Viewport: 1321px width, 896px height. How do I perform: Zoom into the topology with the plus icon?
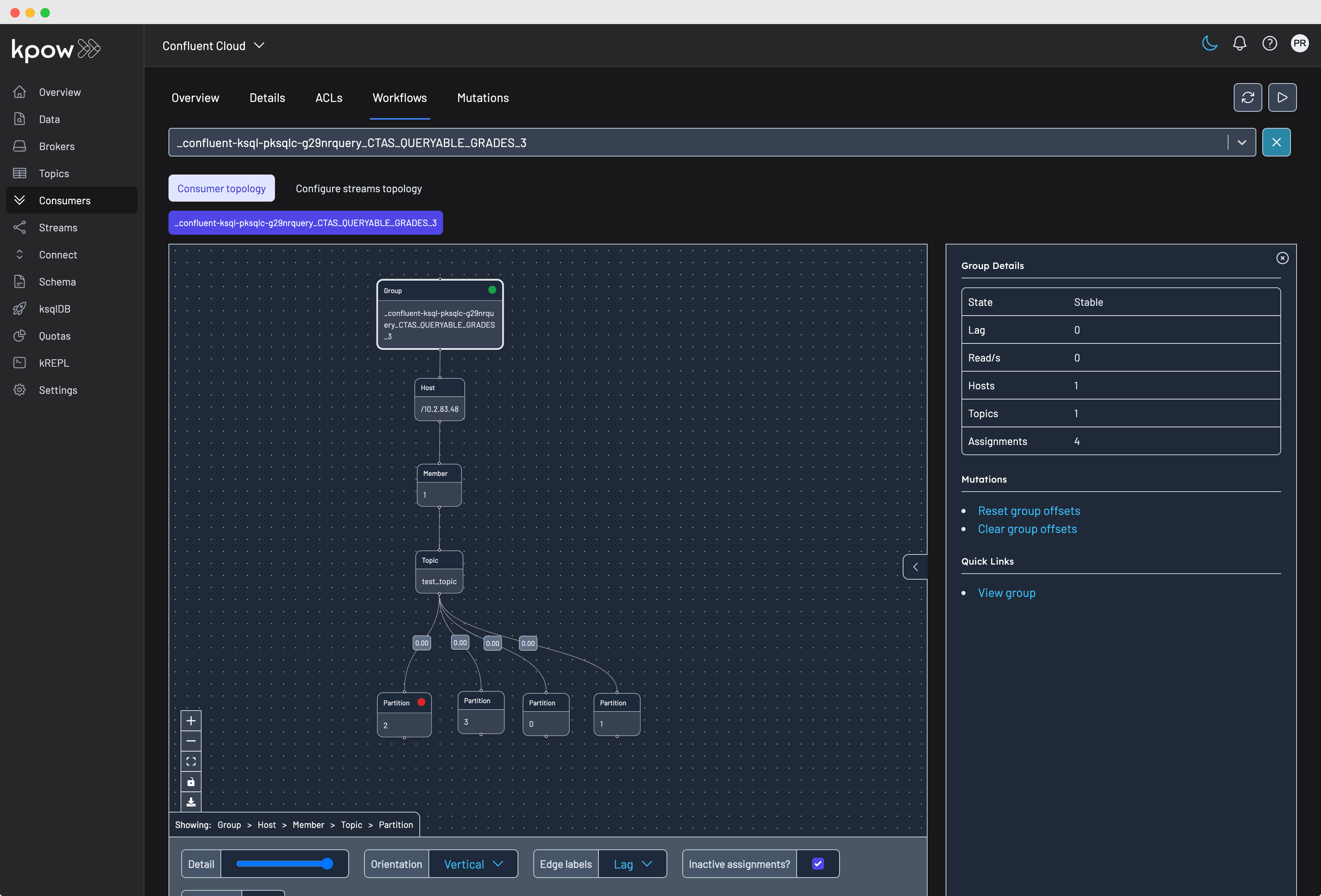pos(191,720)
